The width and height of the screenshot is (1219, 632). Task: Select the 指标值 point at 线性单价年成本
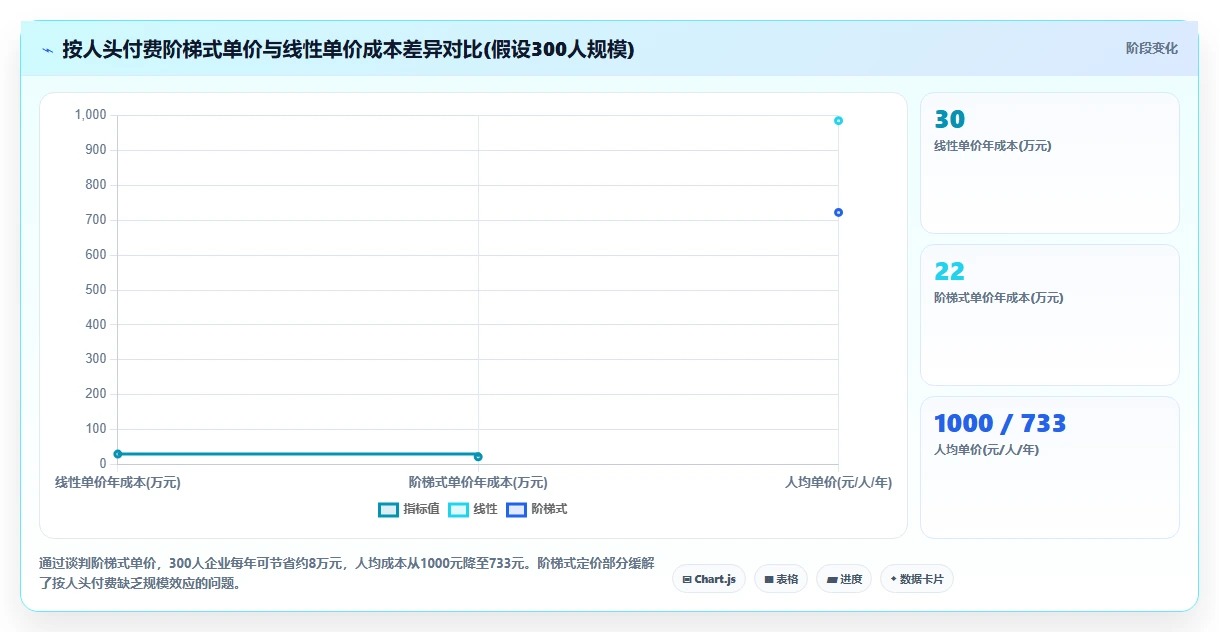(x=118, y=454)
